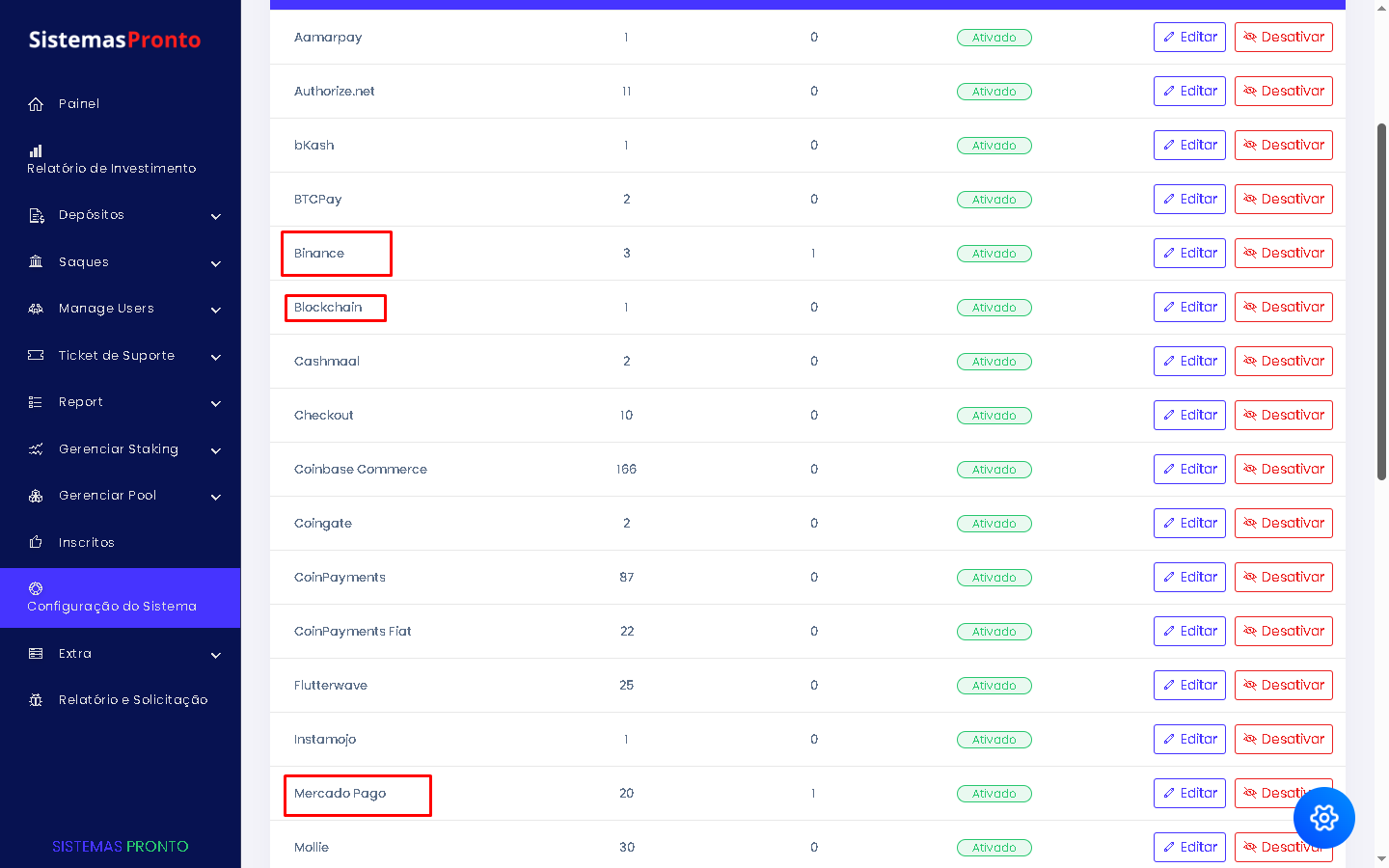Image resolution: width=1389 pixels, height=868 pixels.
Task: Open the Manage Users menu item
Action: (x=106, y=309)
